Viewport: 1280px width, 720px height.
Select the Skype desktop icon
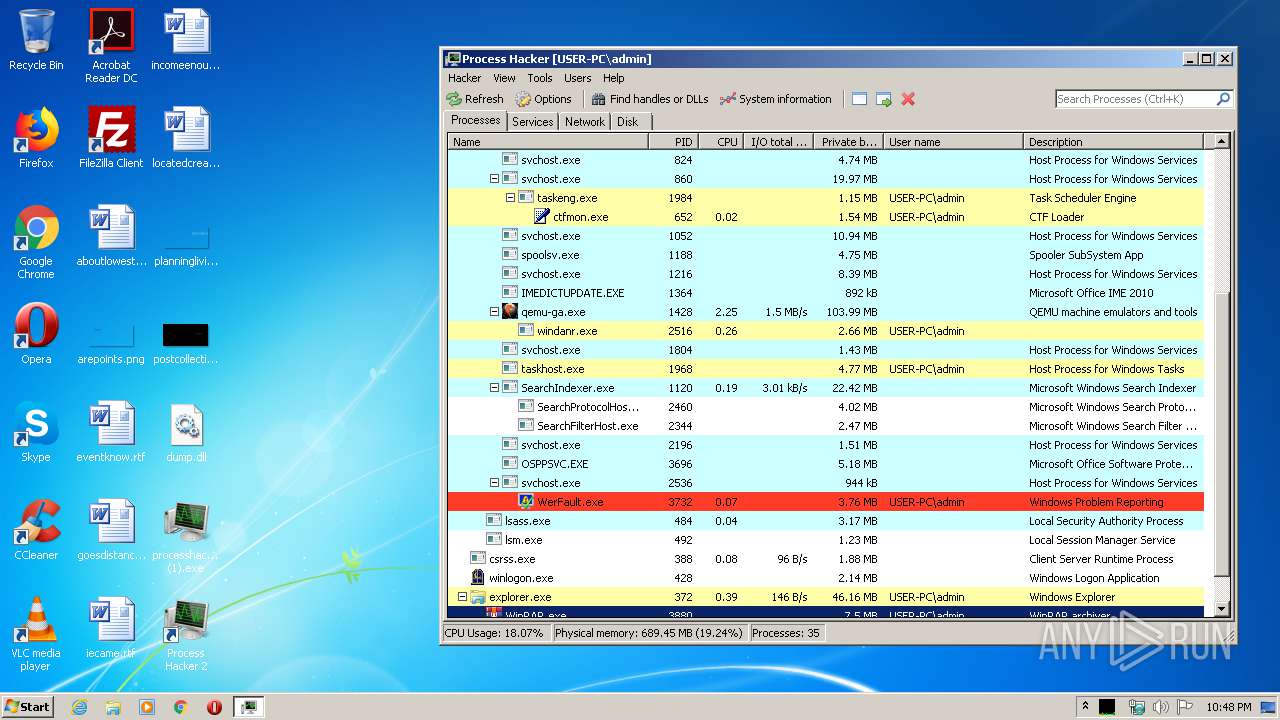[36, 432]
